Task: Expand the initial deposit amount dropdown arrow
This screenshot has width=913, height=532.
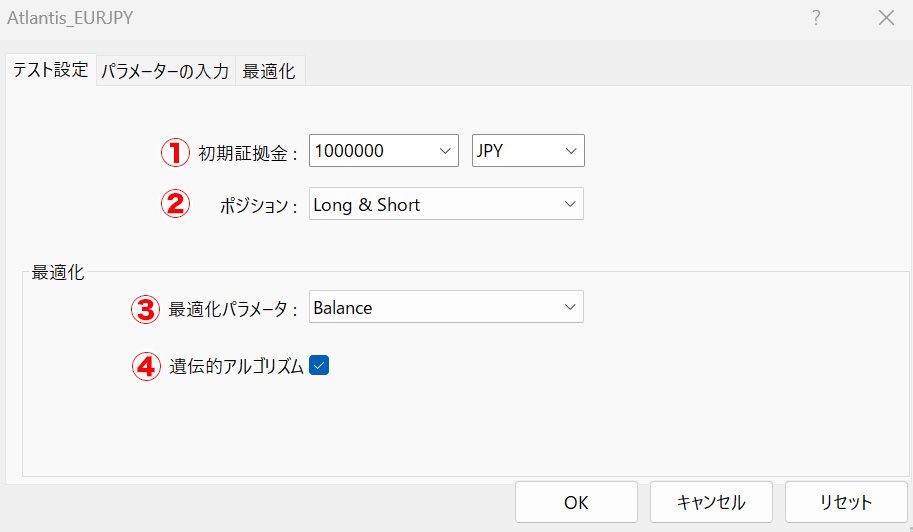Action: (x=445, y=151)
